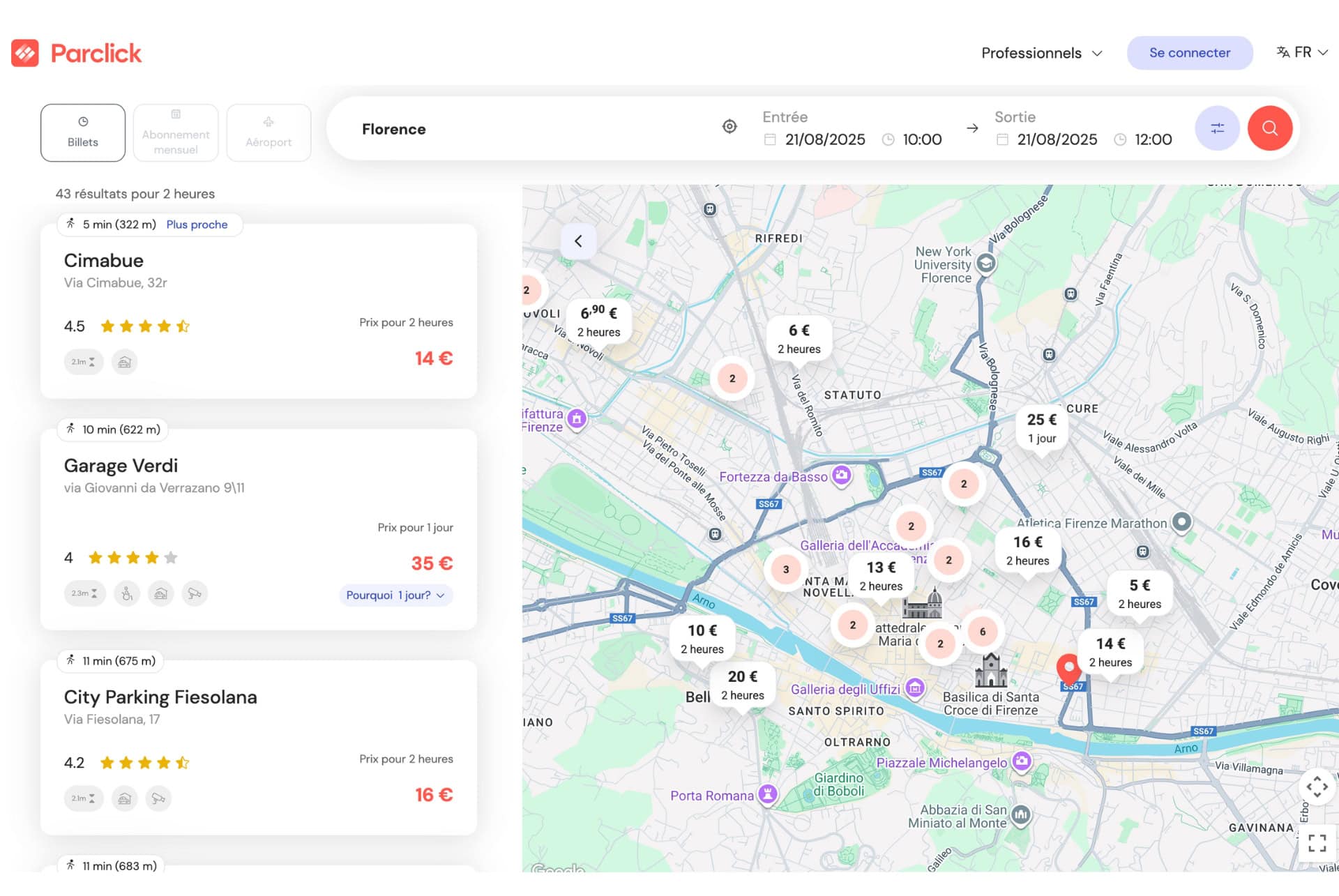
Task: Select the 25 € 1 jour marker
Action: tap(1042, 428)
